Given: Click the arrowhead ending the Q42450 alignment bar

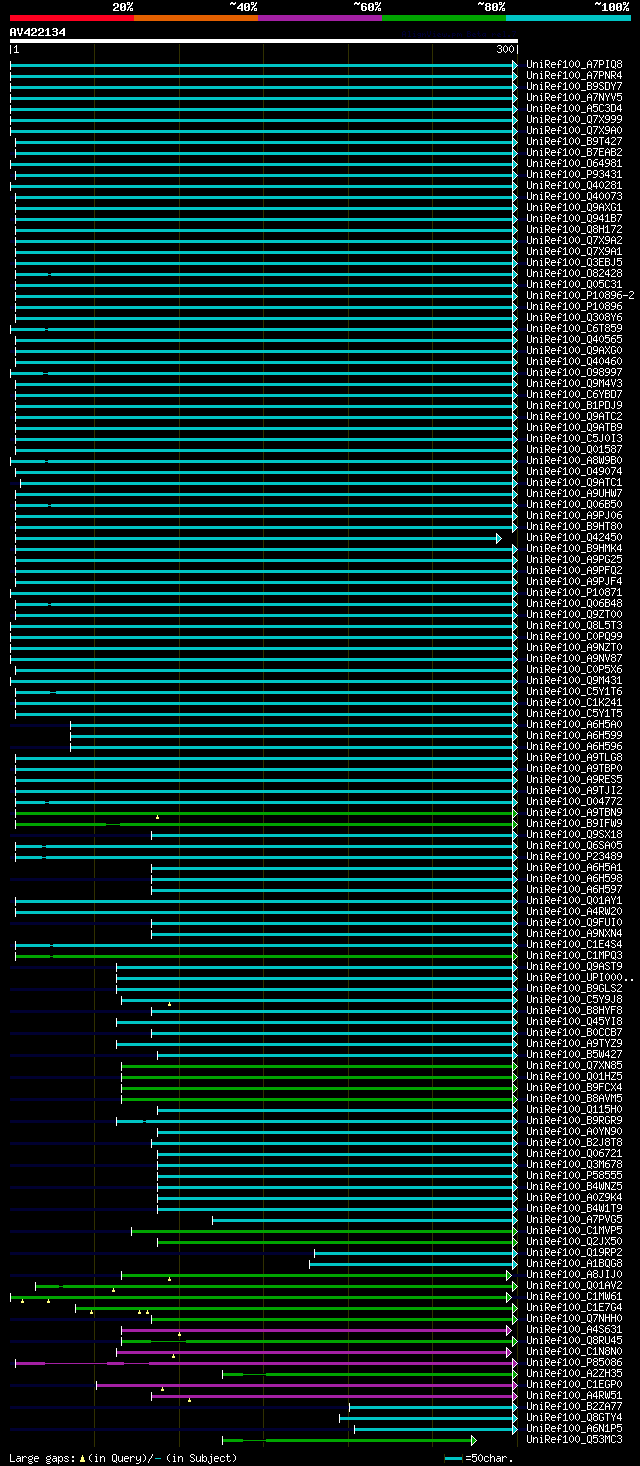Looking at the screenshot, I should pyautogui.click(x=499, y=538).
